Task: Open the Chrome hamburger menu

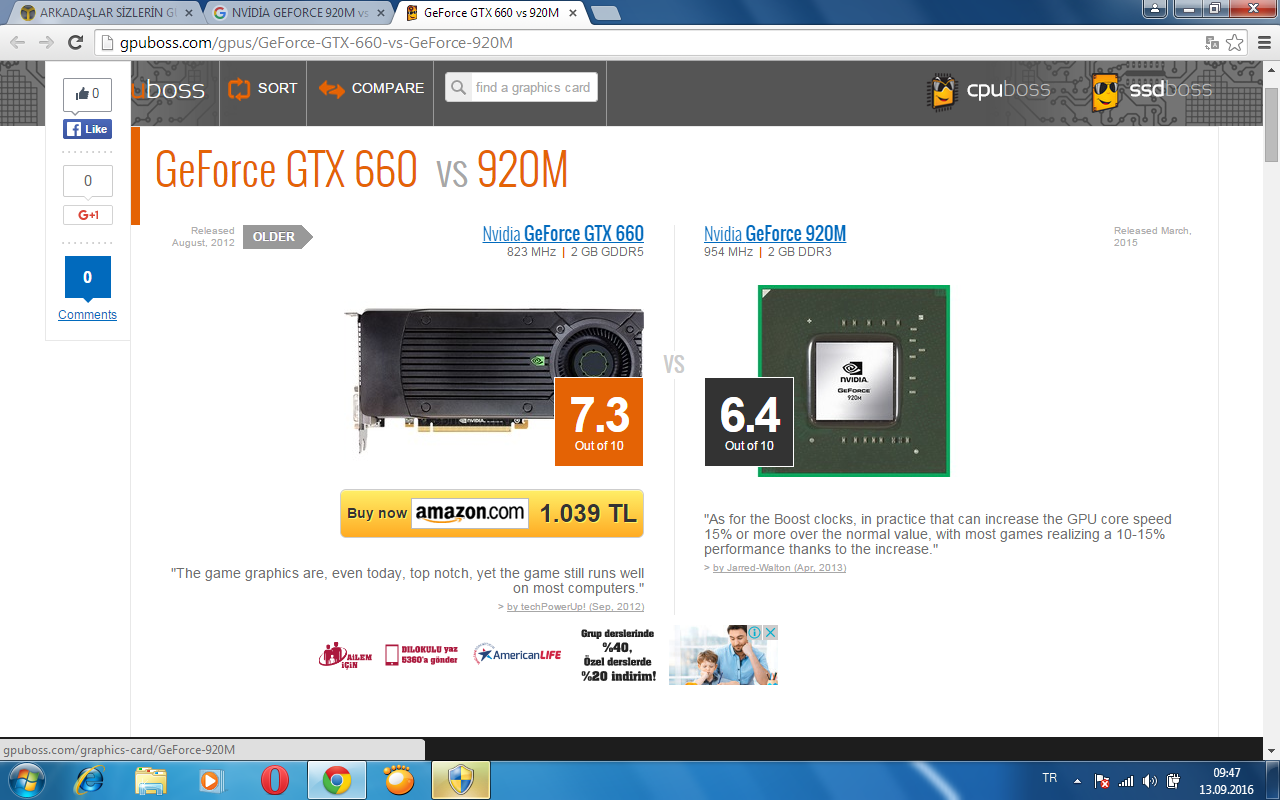Action: [x=1262, y=42]
